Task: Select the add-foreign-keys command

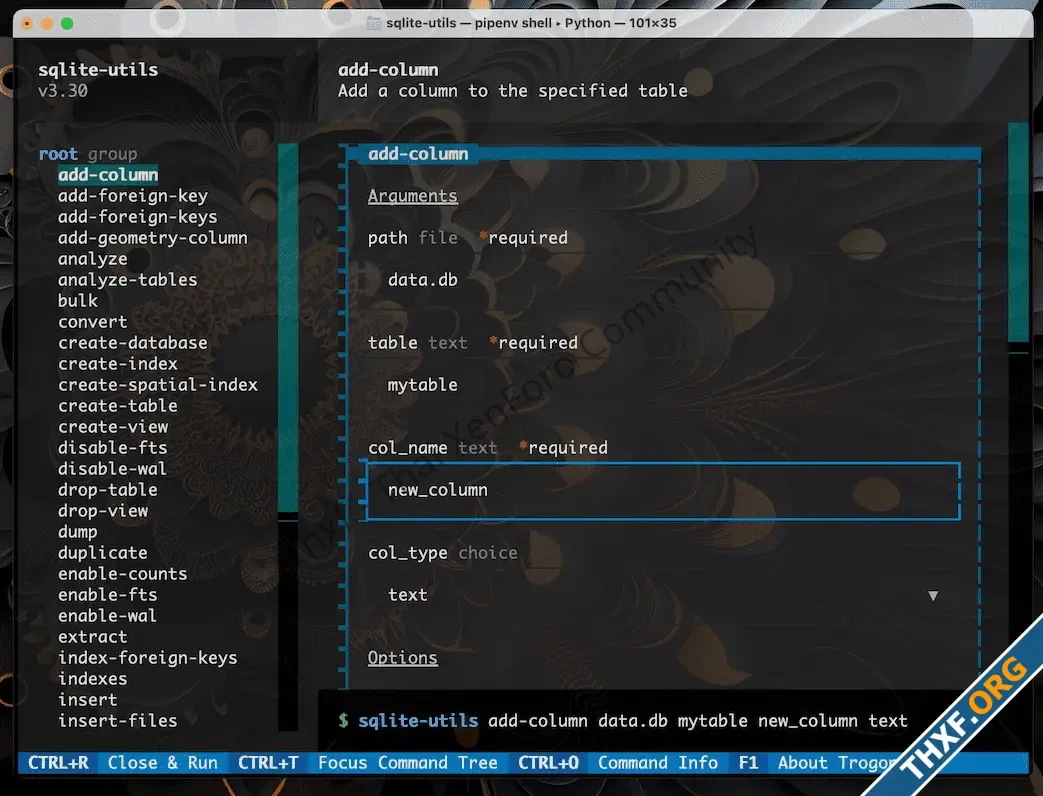Action: click(138, 217)
